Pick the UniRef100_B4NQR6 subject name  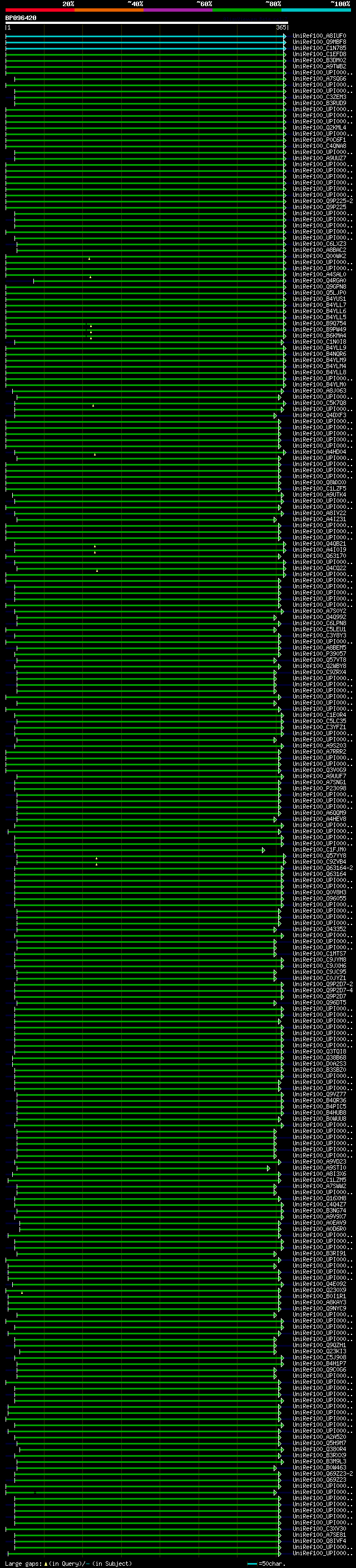319,354
